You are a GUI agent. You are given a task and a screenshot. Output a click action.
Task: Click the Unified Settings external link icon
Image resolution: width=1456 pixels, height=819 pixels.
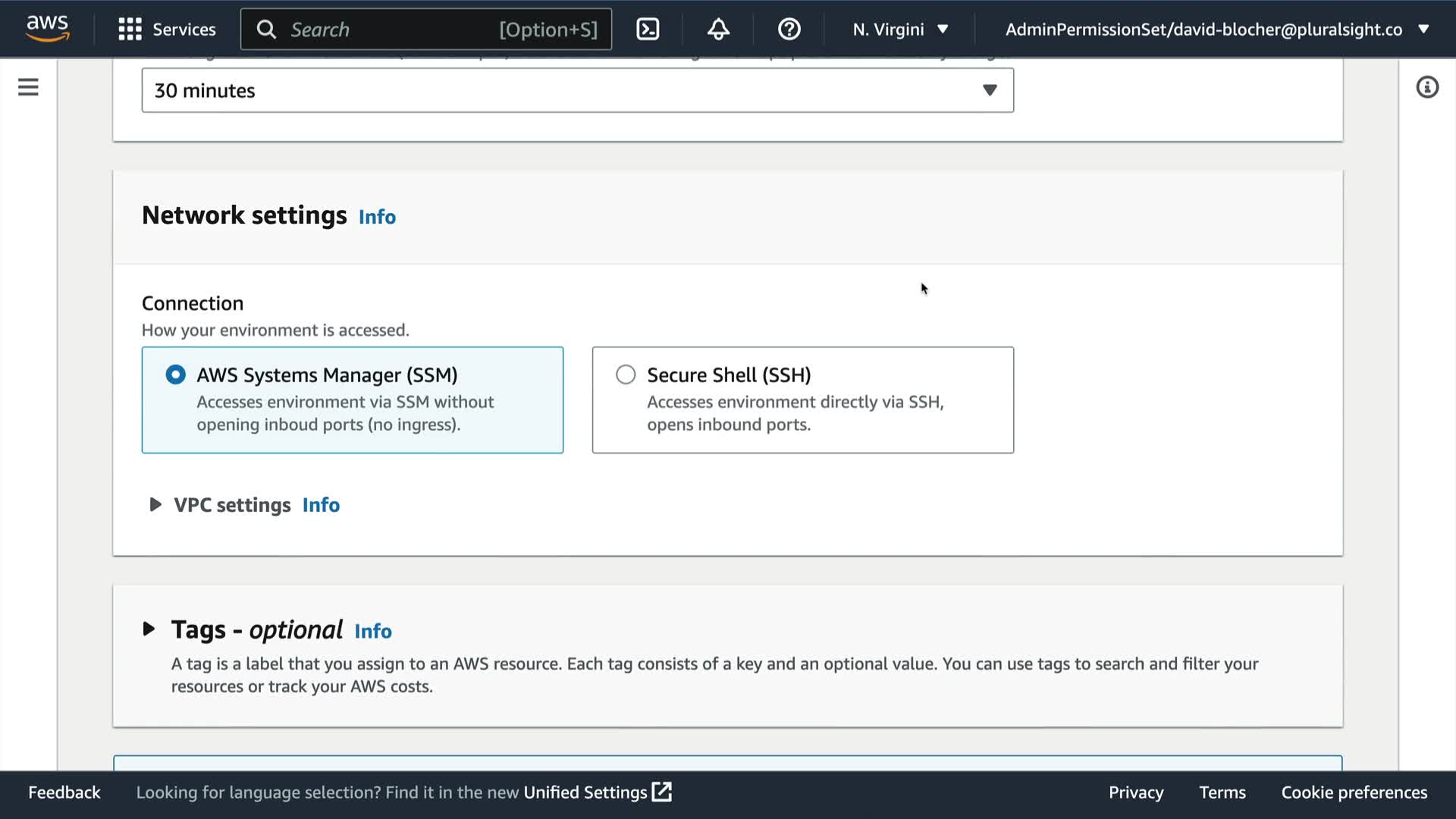(662, 792)
